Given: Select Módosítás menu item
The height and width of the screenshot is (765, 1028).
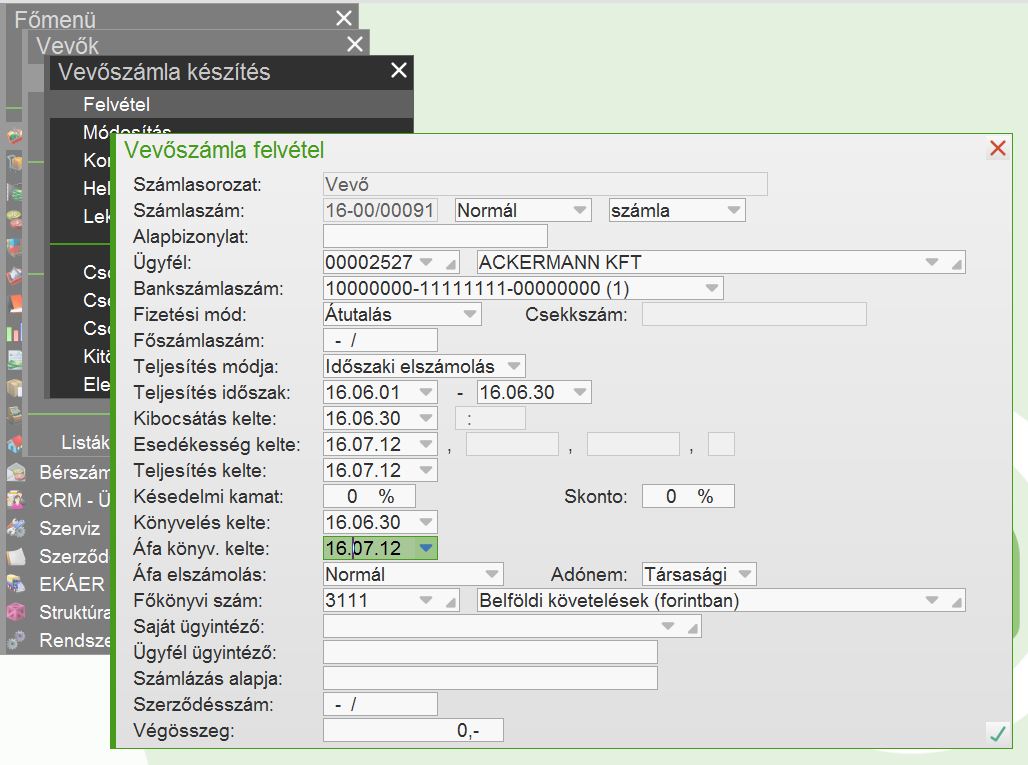Looking at the screenshot, I should pyautogui.click(x=127, y=131).
